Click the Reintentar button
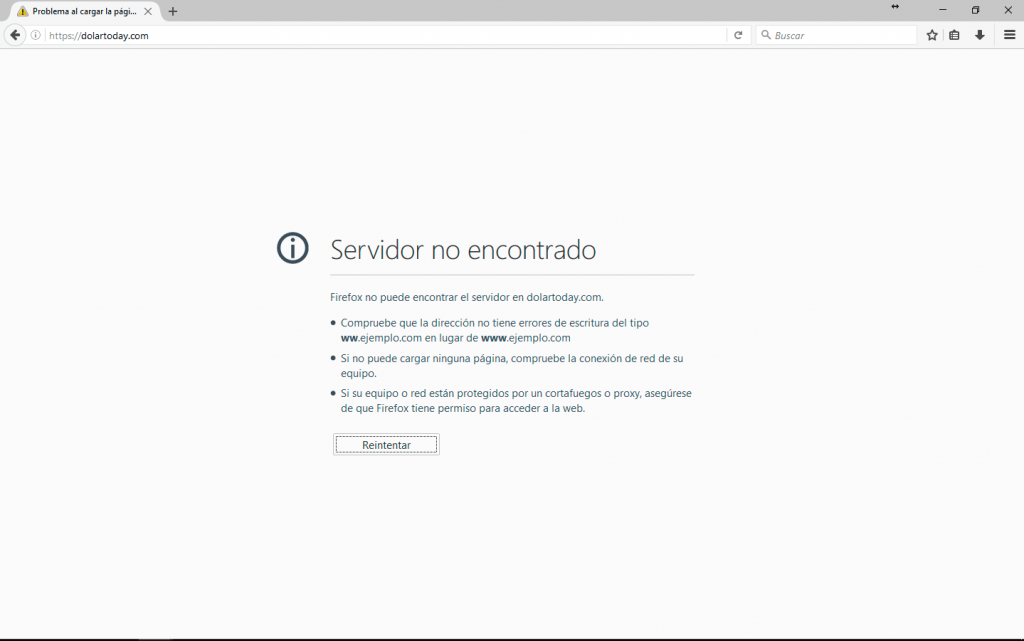This screenshot has width=1024, height=641. (x=386, y=445)
